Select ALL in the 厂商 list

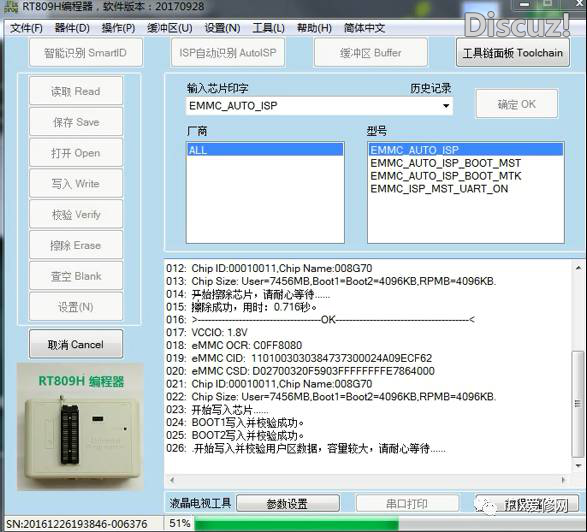click(265, 150)
